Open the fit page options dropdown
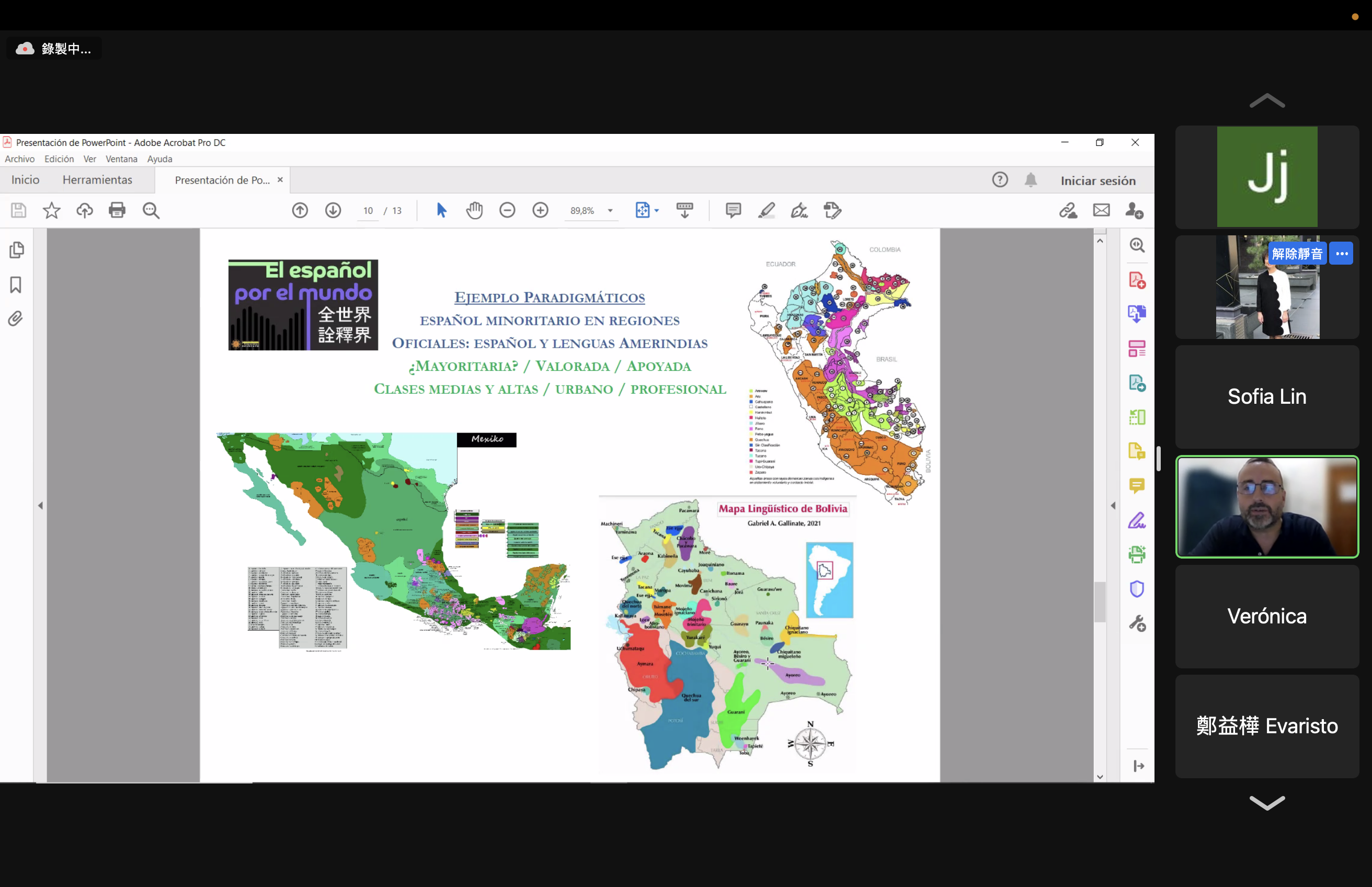The width and height of the screenshot is (1372, 887). pyautogui.click(x=656, y=211)
